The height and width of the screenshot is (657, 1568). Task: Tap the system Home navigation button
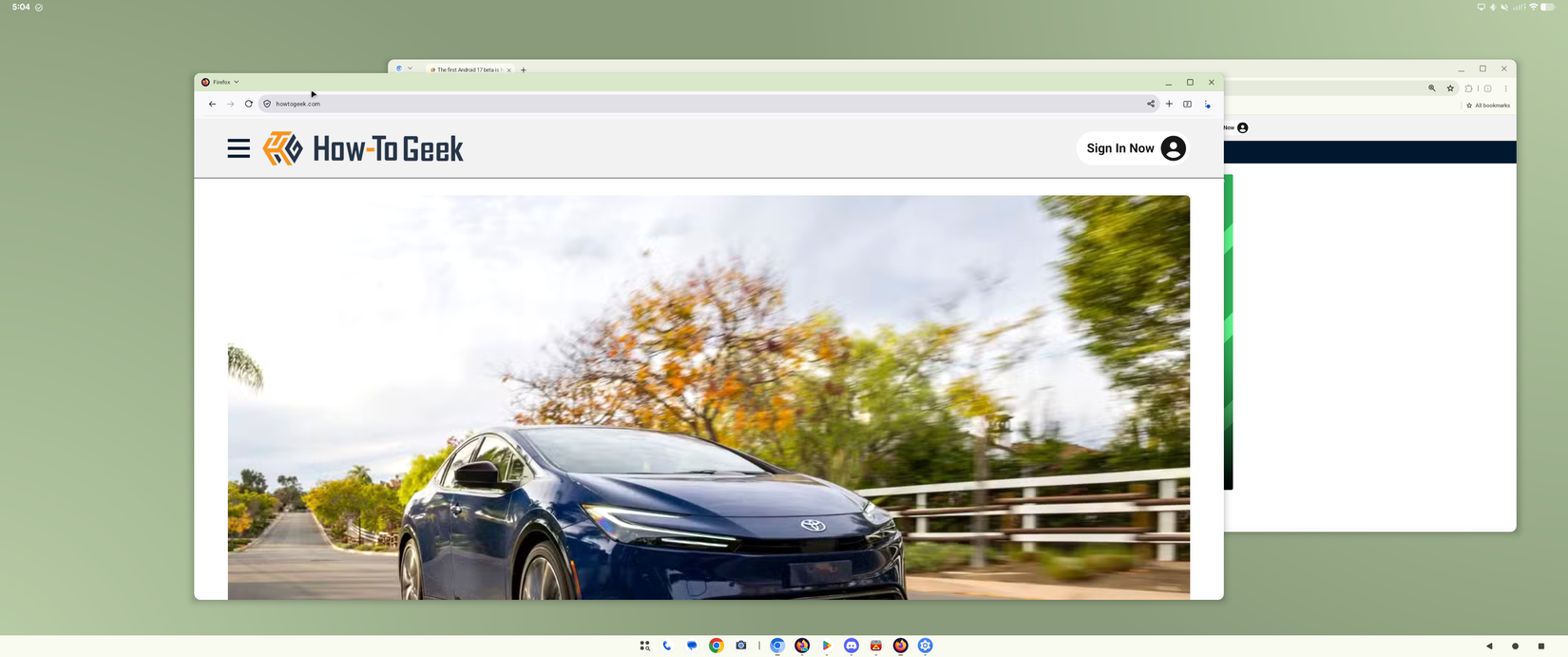(x=1515, y=646)
